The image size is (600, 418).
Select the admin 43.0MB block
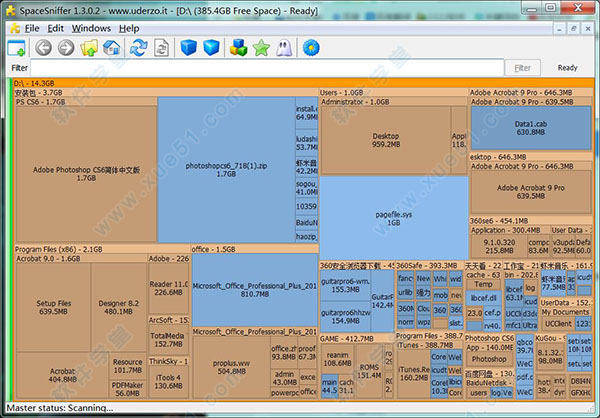pos(284,378)
